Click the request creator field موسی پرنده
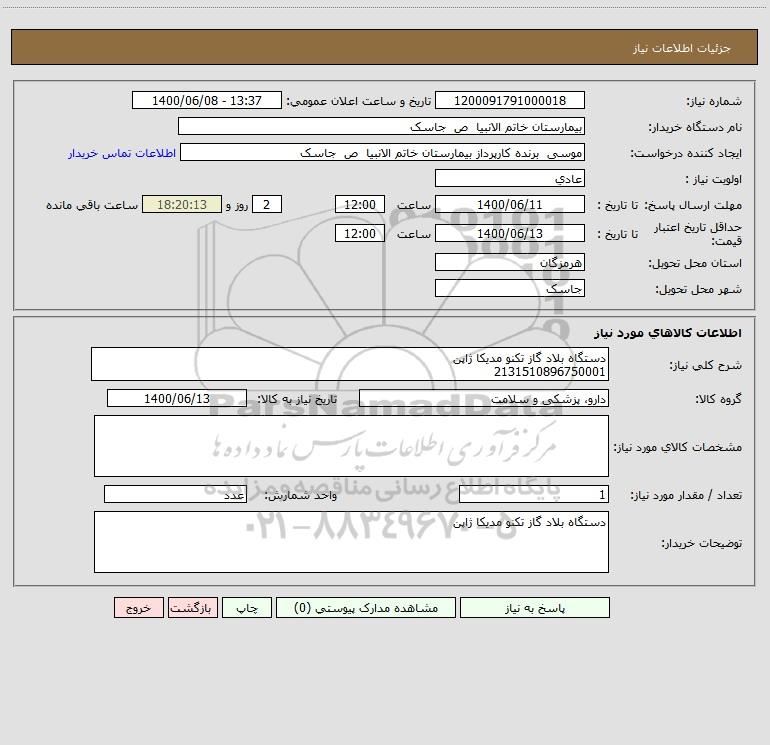 pyautogui.click(x=383, y=152)
